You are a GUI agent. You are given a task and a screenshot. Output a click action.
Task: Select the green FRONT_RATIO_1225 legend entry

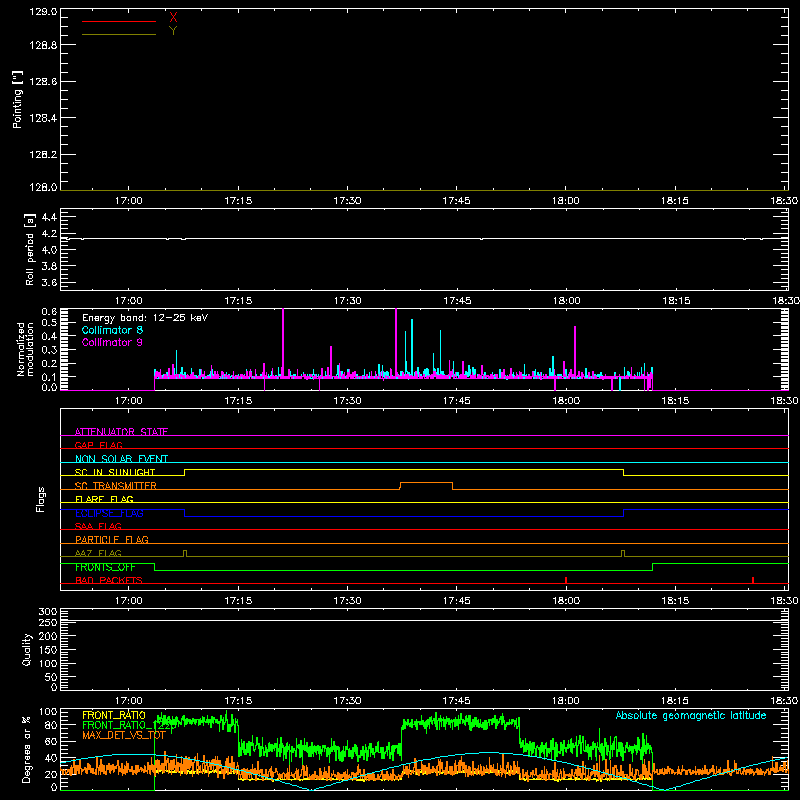(130, 725)
